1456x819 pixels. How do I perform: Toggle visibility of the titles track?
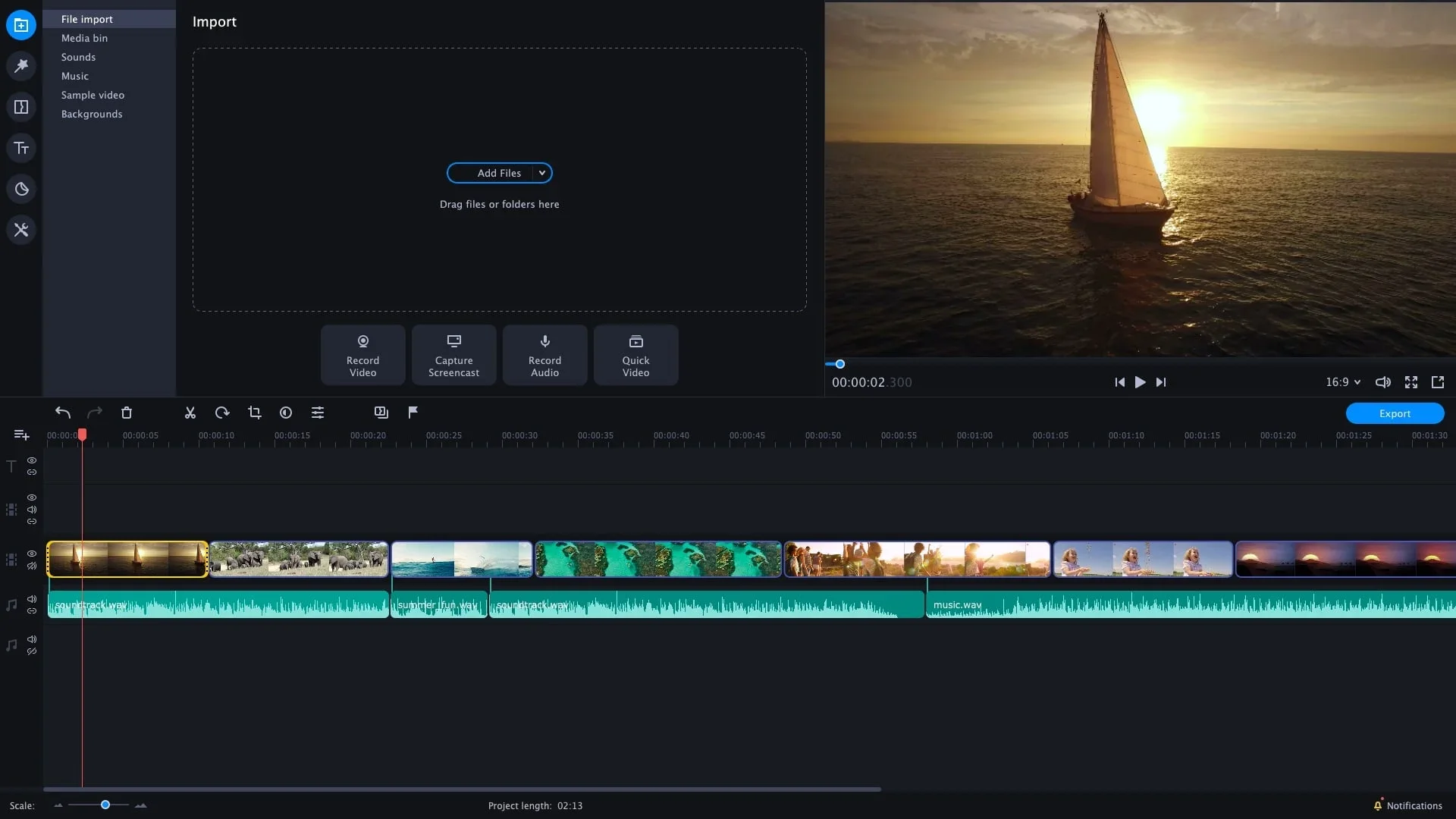(31, 460)
